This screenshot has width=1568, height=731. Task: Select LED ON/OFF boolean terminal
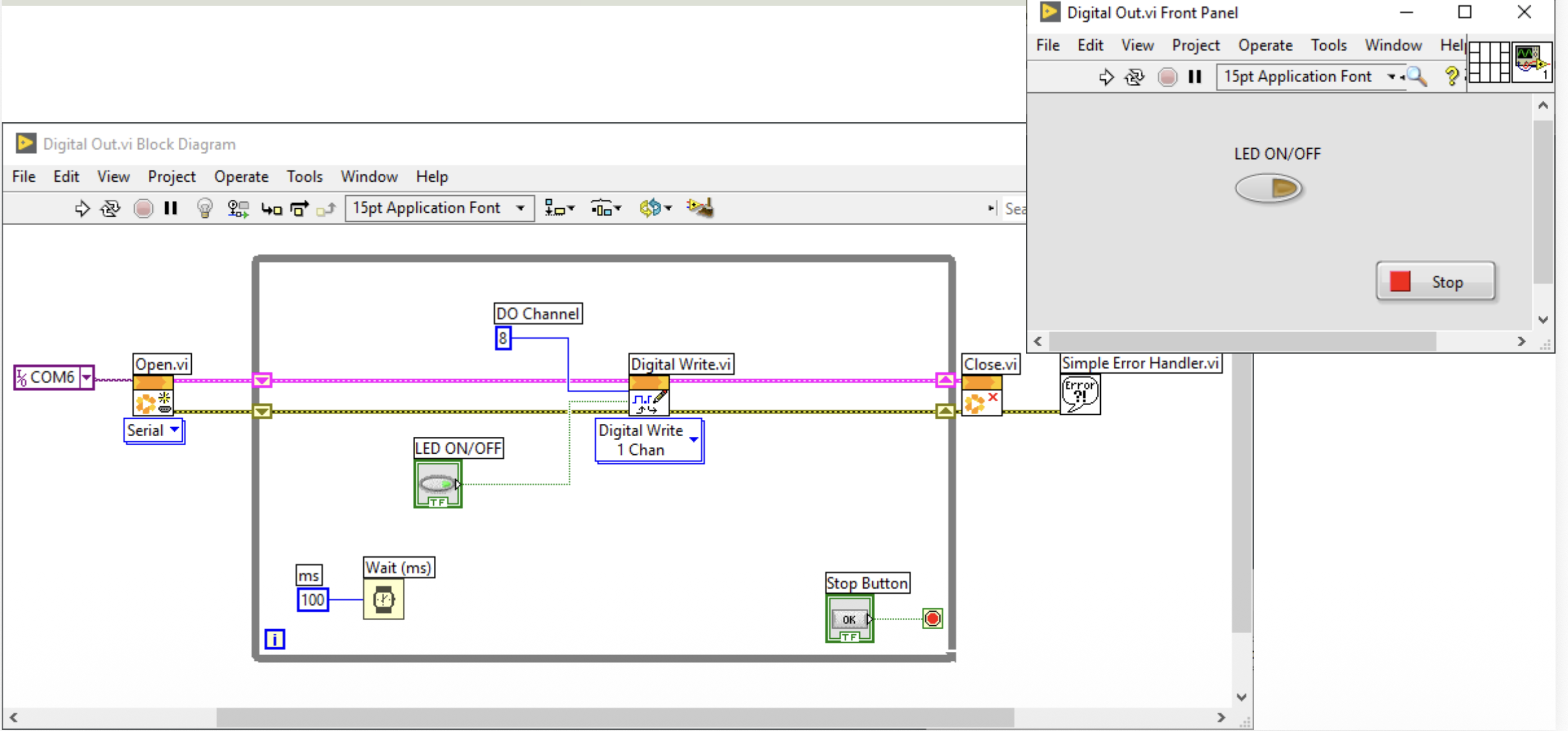coord(438,484)
